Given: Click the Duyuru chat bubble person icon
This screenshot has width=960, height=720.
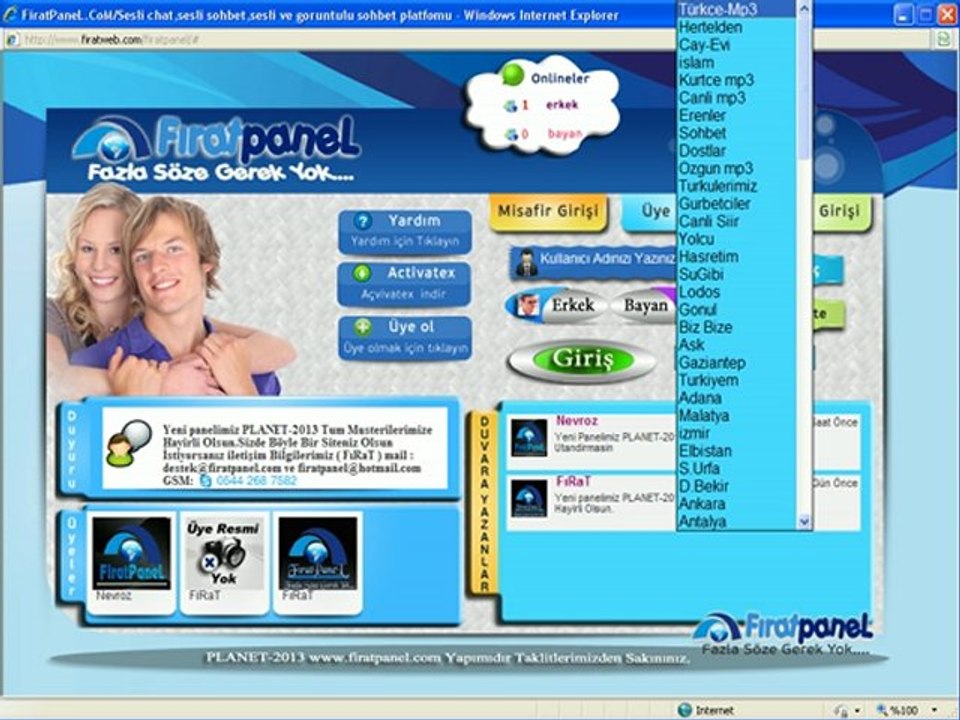Looking at the screenshot, I should tap(128, 442).
